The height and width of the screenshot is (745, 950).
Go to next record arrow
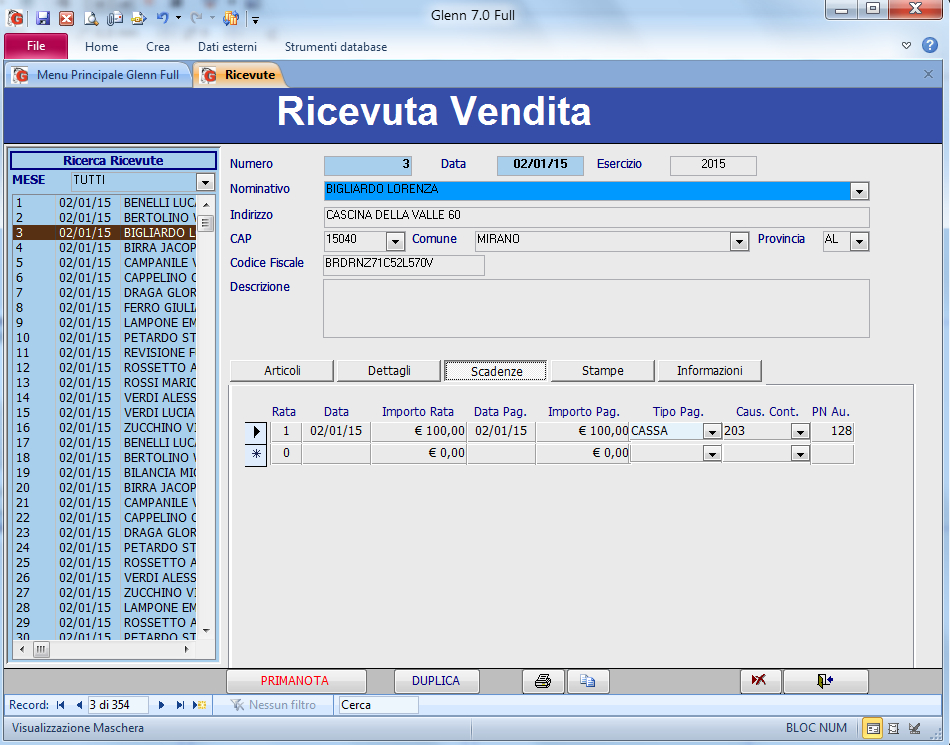tap(161, 705)
